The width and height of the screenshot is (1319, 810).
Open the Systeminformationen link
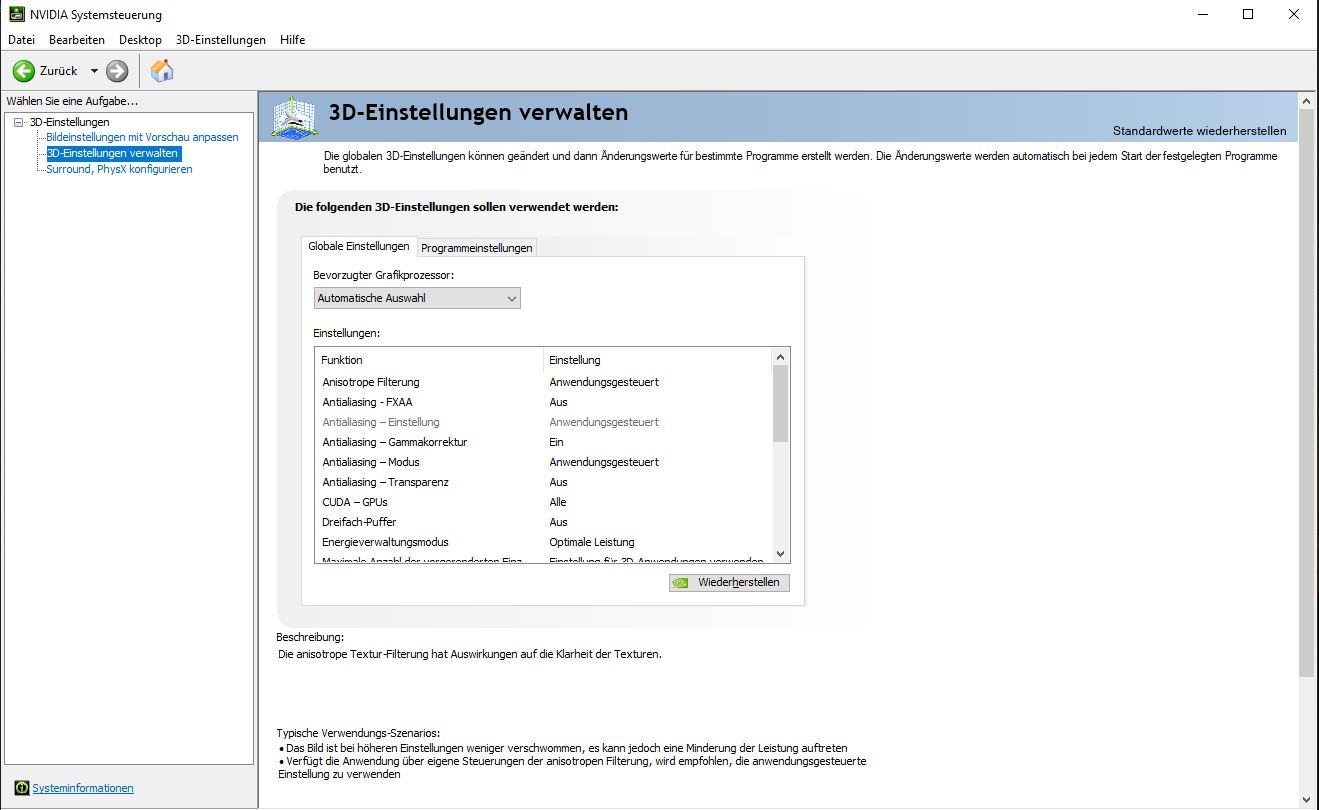point(83,788)
